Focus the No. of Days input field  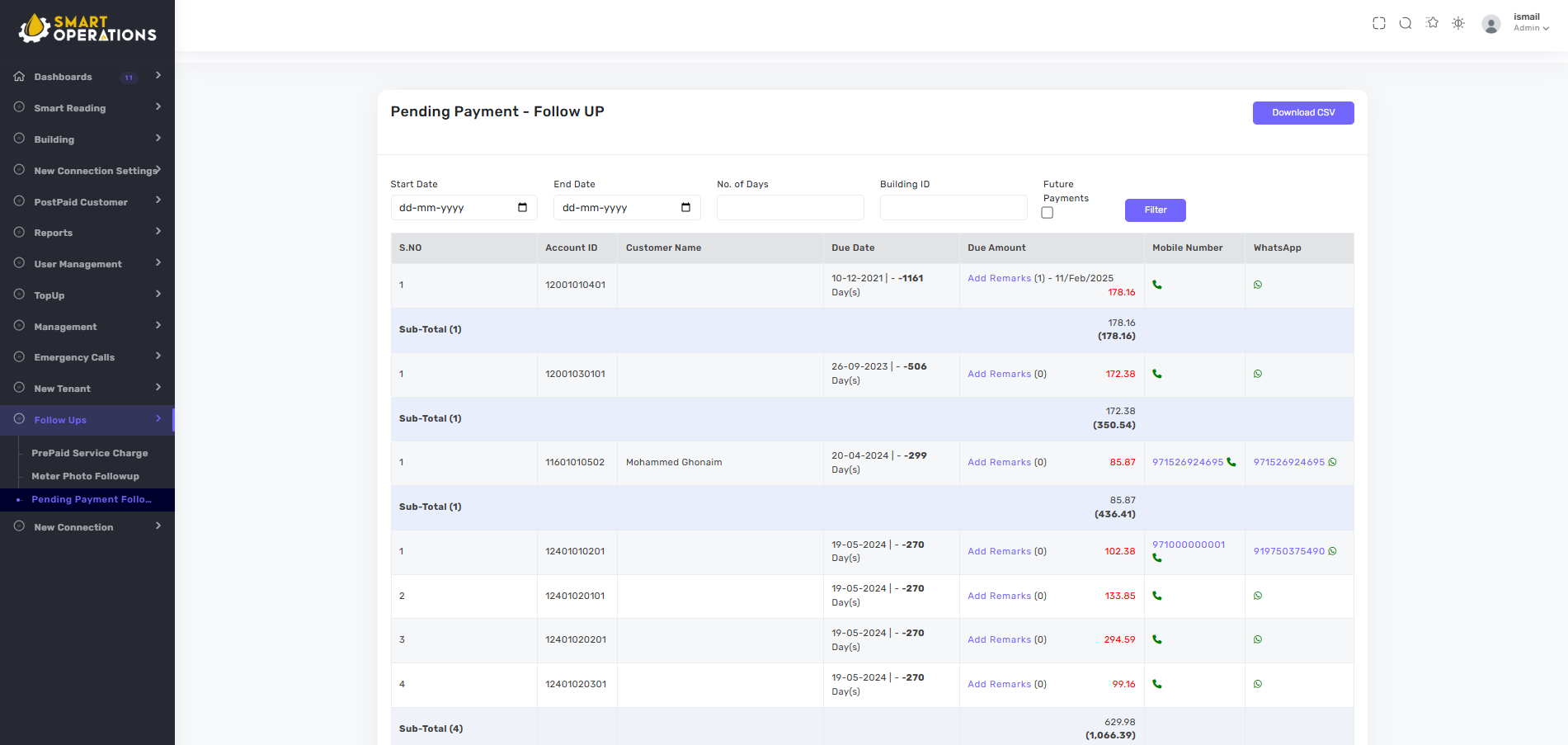[790, 208]
